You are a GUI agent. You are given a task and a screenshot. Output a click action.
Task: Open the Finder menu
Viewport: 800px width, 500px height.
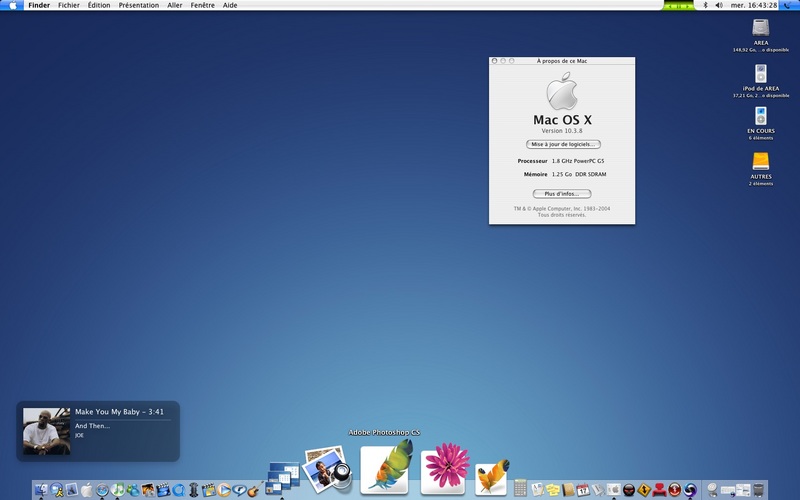click(39, 5)
